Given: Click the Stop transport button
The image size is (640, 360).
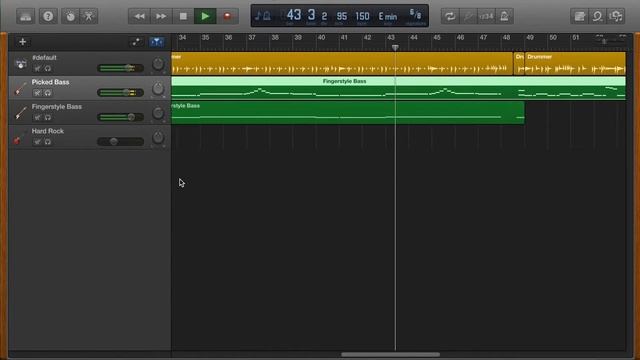Looking at the screenshot, I should click(183, 16).
